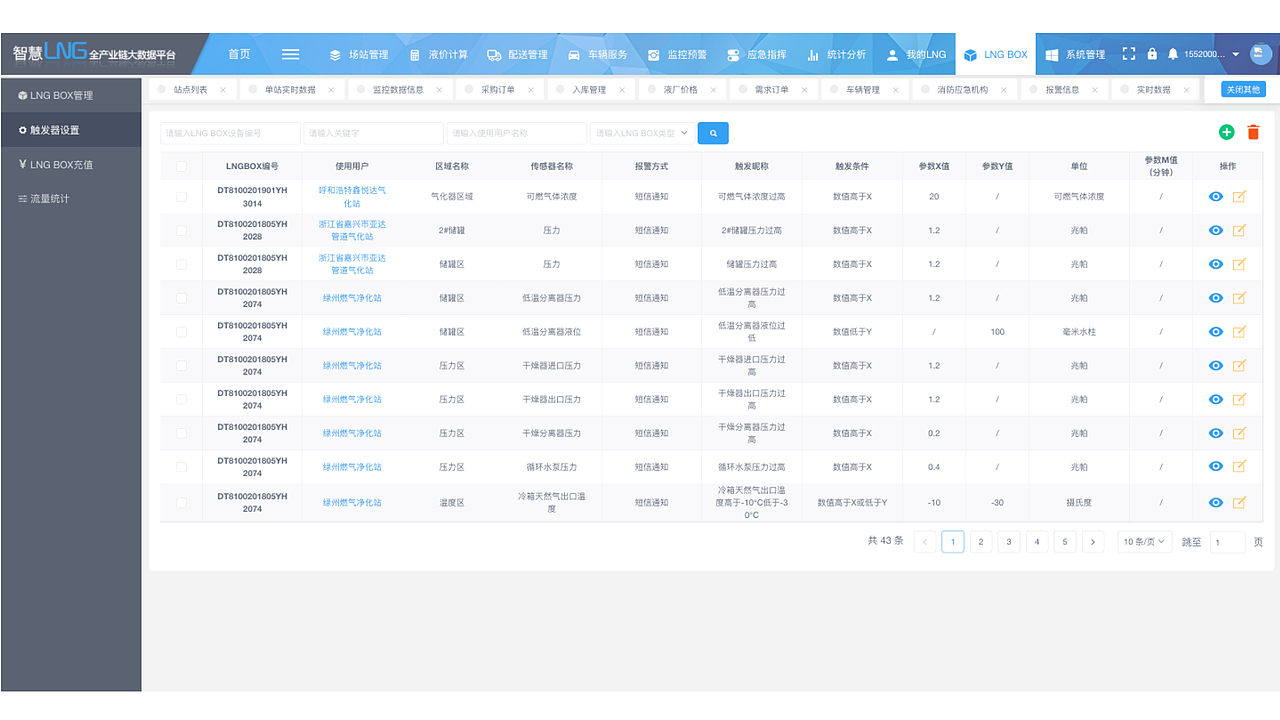Edit the 冷箱天然气出口温度 trigger row
1280x720 pixels.
click(x=1239, y=502)
